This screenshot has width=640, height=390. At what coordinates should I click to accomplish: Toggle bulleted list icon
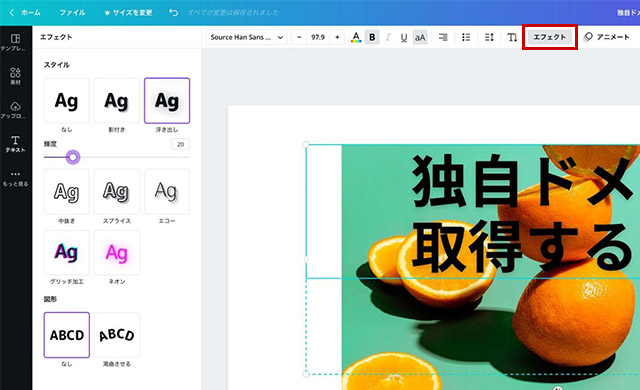(x=466, y=37)
